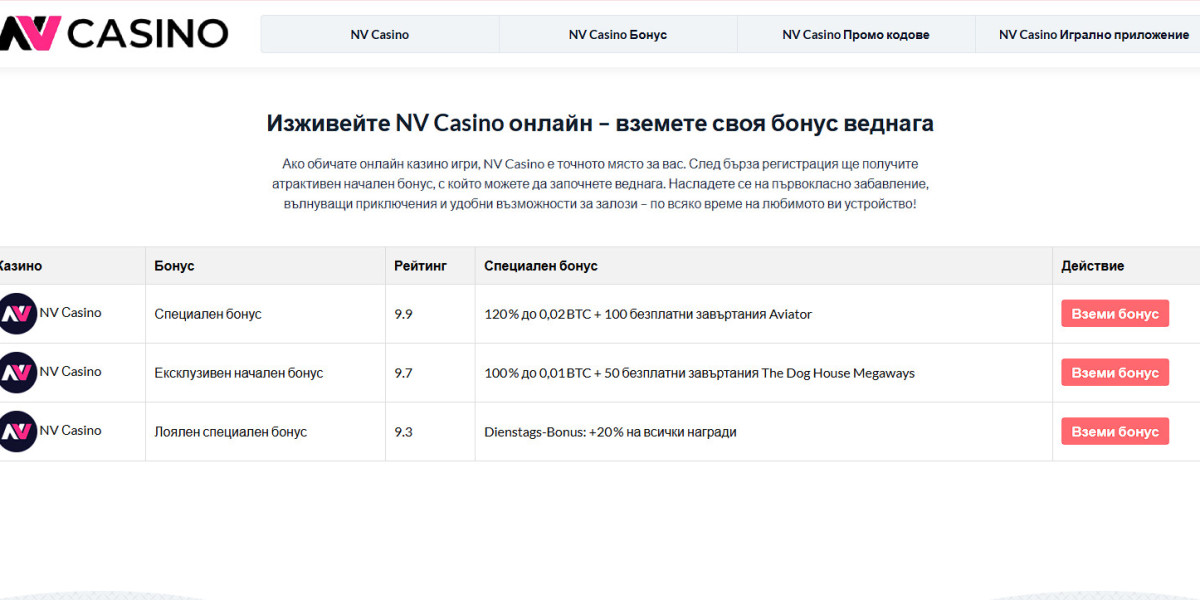1200x600 pixels.
Task: Select the 120% до 0,02 BTC Aviator offer text
Action: (x=647, y=314)
